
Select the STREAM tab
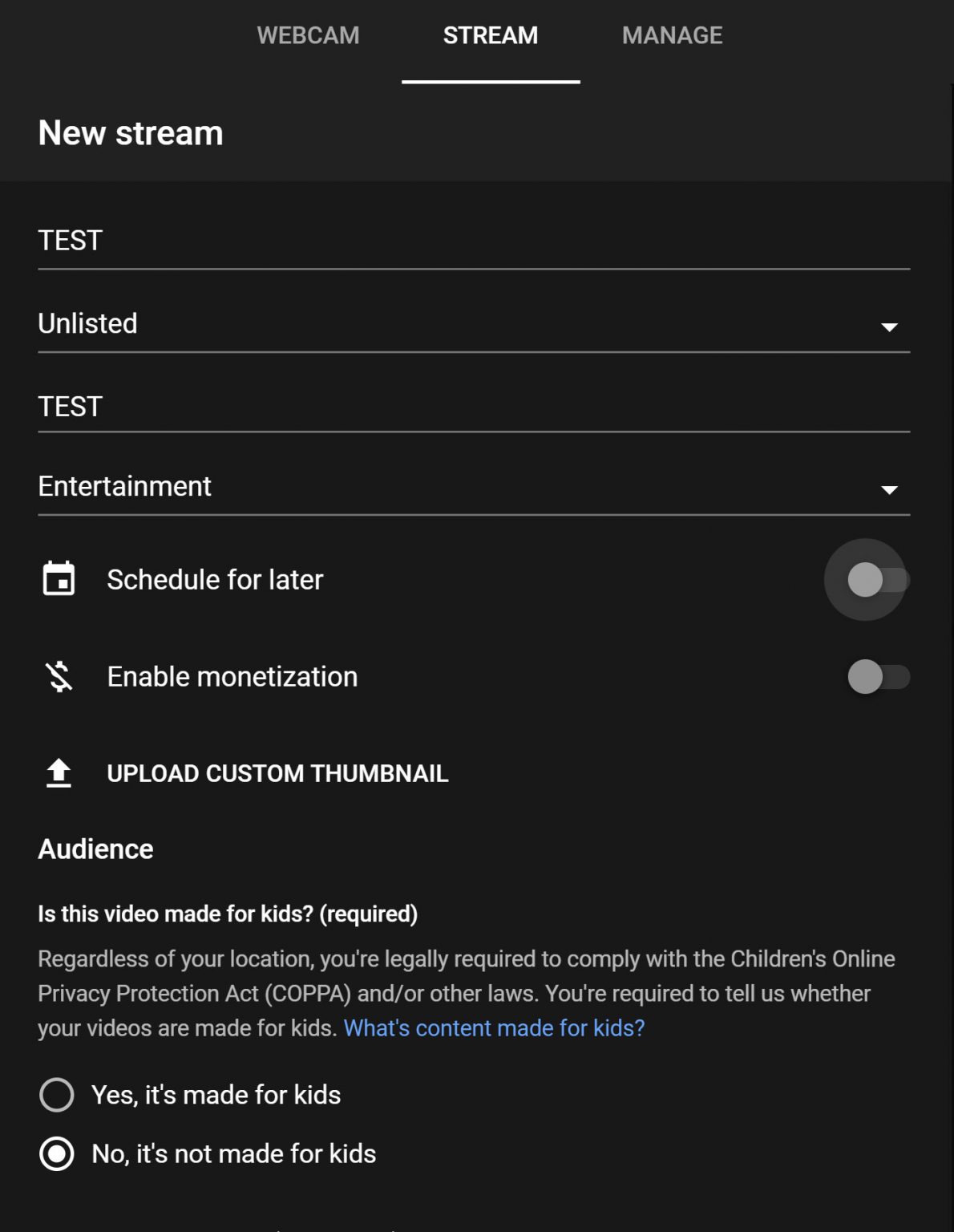(x=491, y=36)
